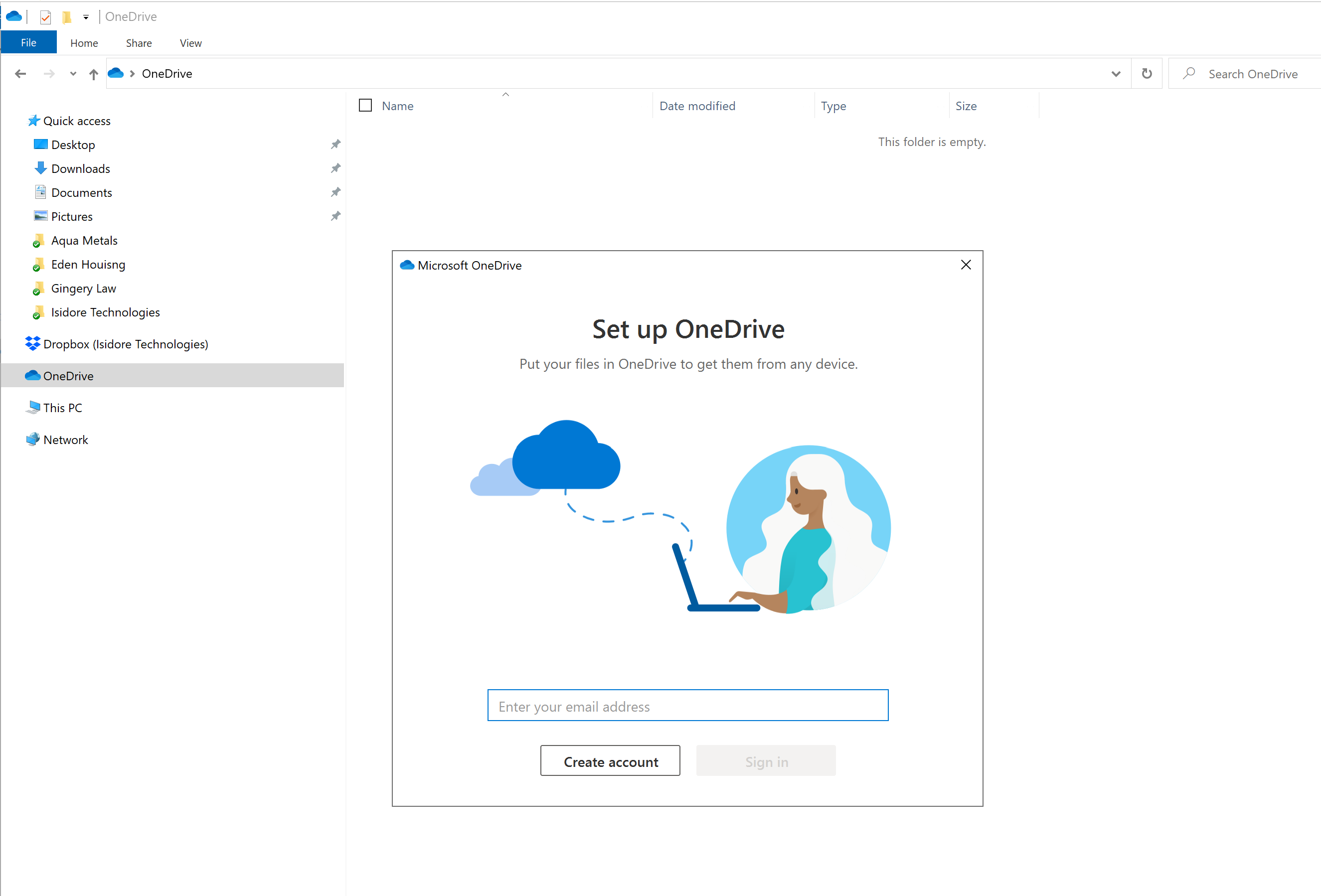The width and height of the screenshot is (1321, 896).
Task: Click the Back navigation arrow
Action: (x=20, y=74)
